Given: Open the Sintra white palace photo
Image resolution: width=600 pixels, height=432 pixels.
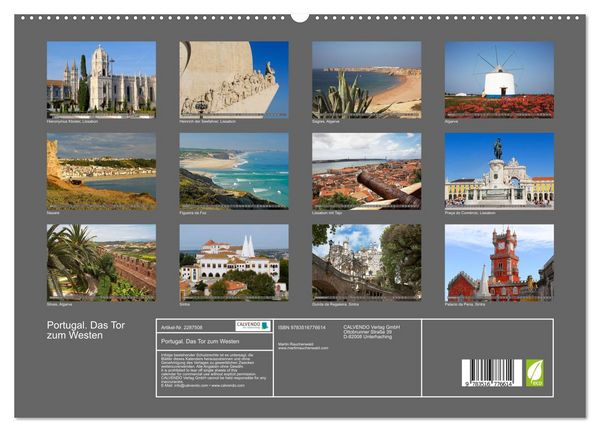Looking at the screenshot, I should point(234,262).
